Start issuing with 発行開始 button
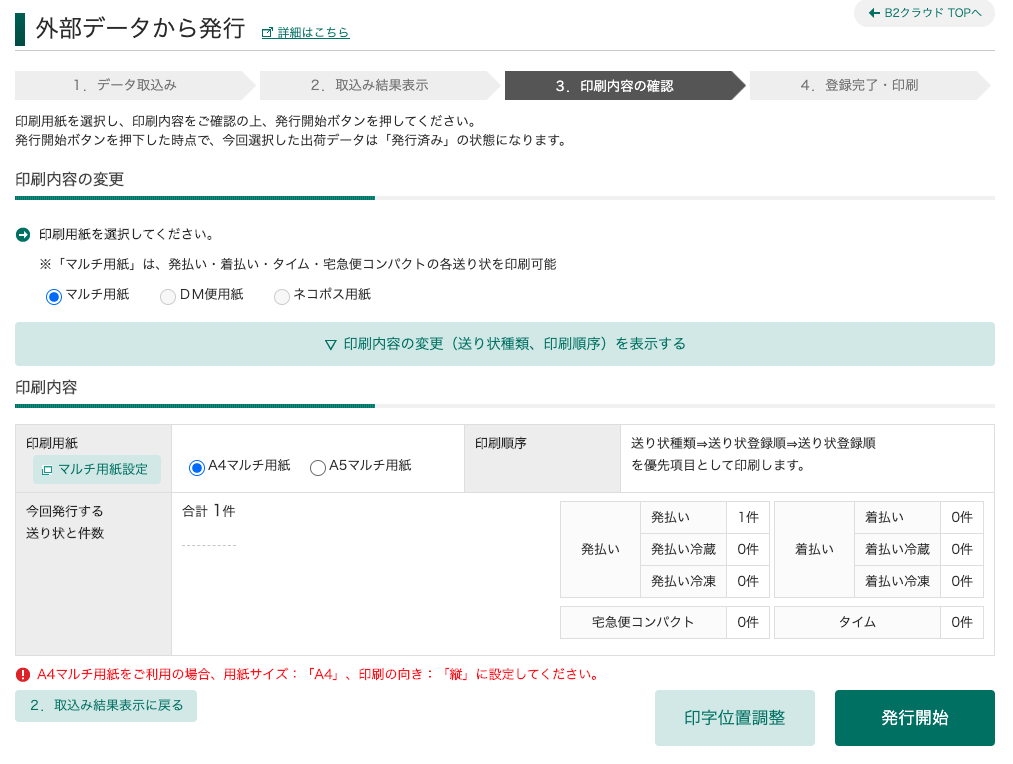 coord(915,718)
